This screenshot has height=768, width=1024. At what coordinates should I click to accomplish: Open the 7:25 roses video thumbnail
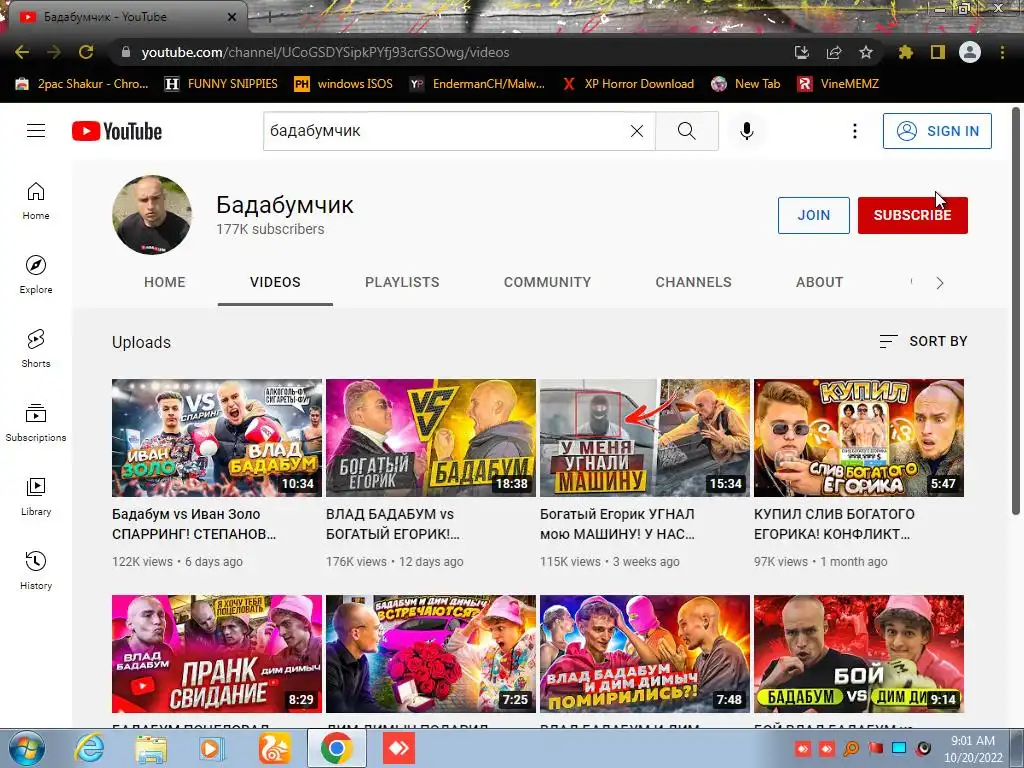tap(431, 653)
